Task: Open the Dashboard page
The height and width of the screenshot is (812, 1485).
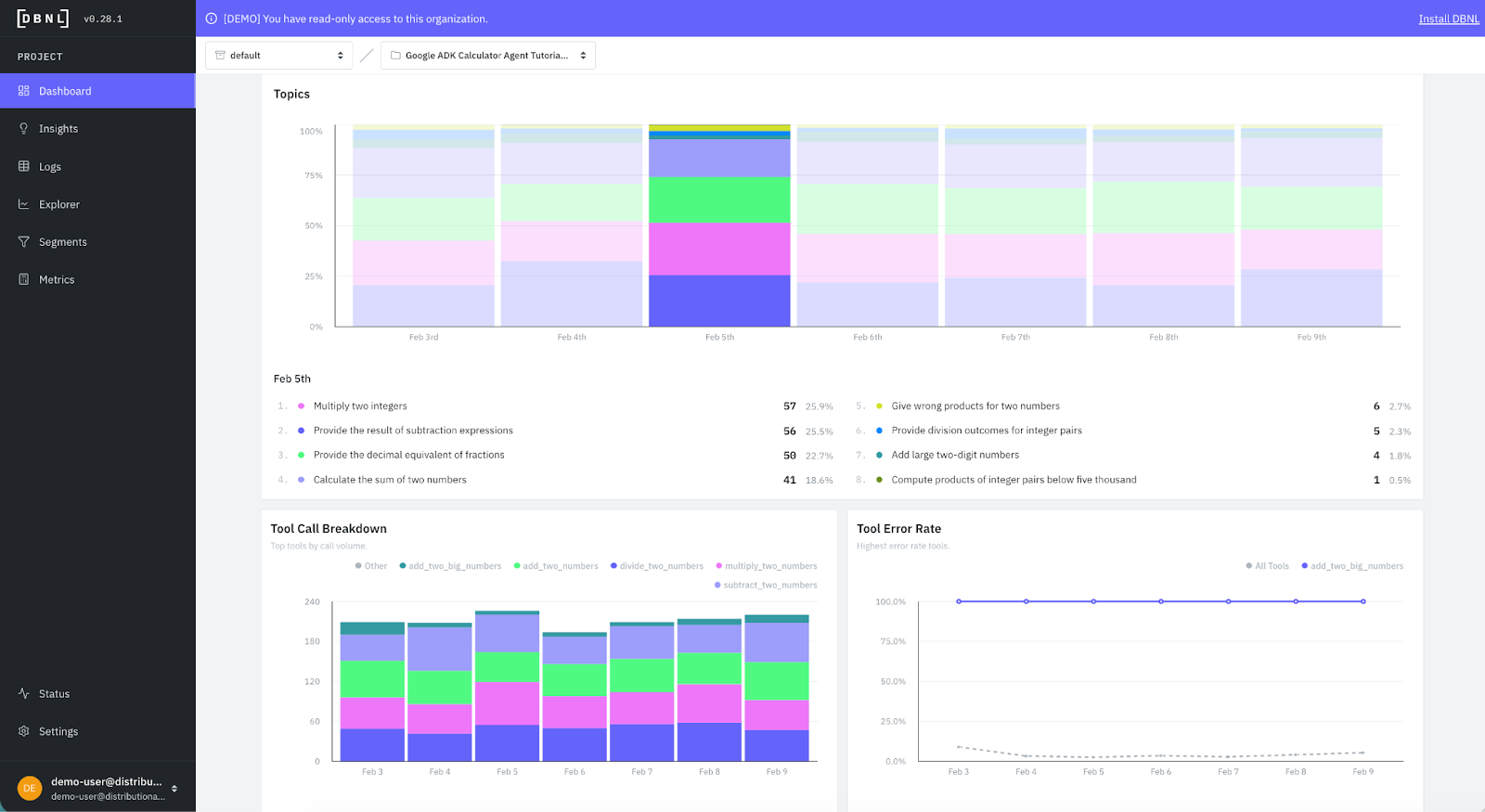Action: (97, 91)
